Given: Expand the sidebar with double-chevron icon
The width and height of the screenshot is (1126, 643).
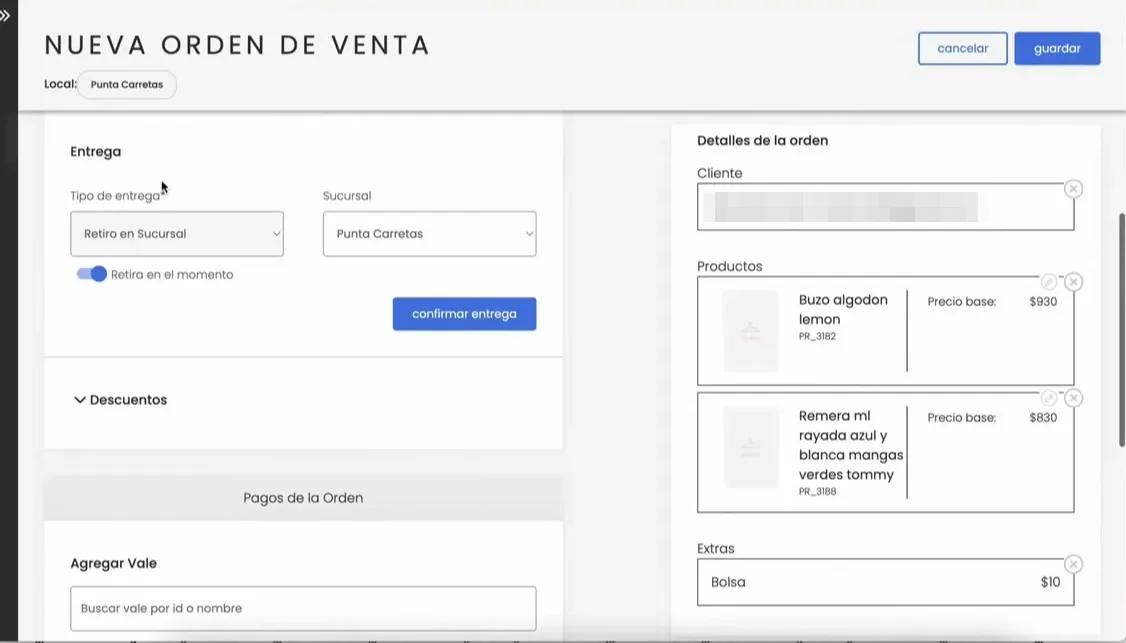Looking at the screenshot, I should point(5,16).
